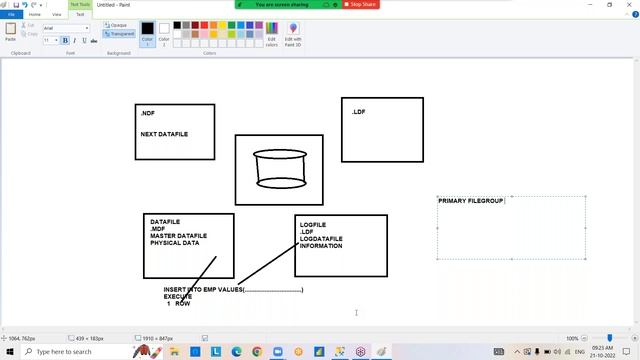Viewport: 640px width, 360px height.
Task: Click the Paste icon in Clipboard group
Action: point(11,29)
